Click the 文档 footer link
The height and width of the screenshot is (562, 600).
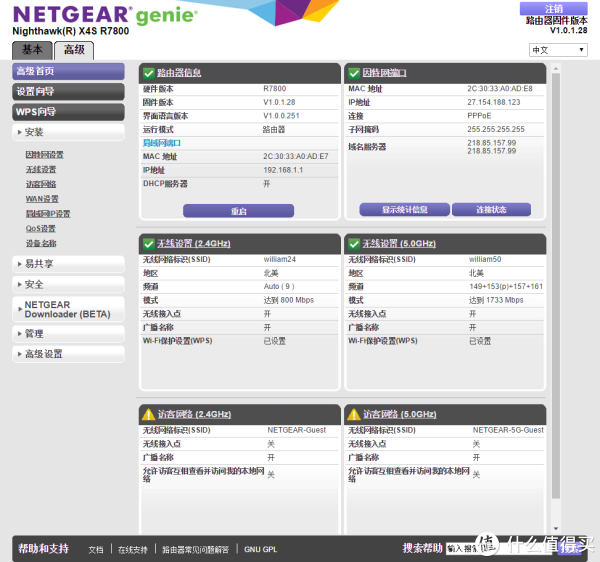[x=96, y=550]
